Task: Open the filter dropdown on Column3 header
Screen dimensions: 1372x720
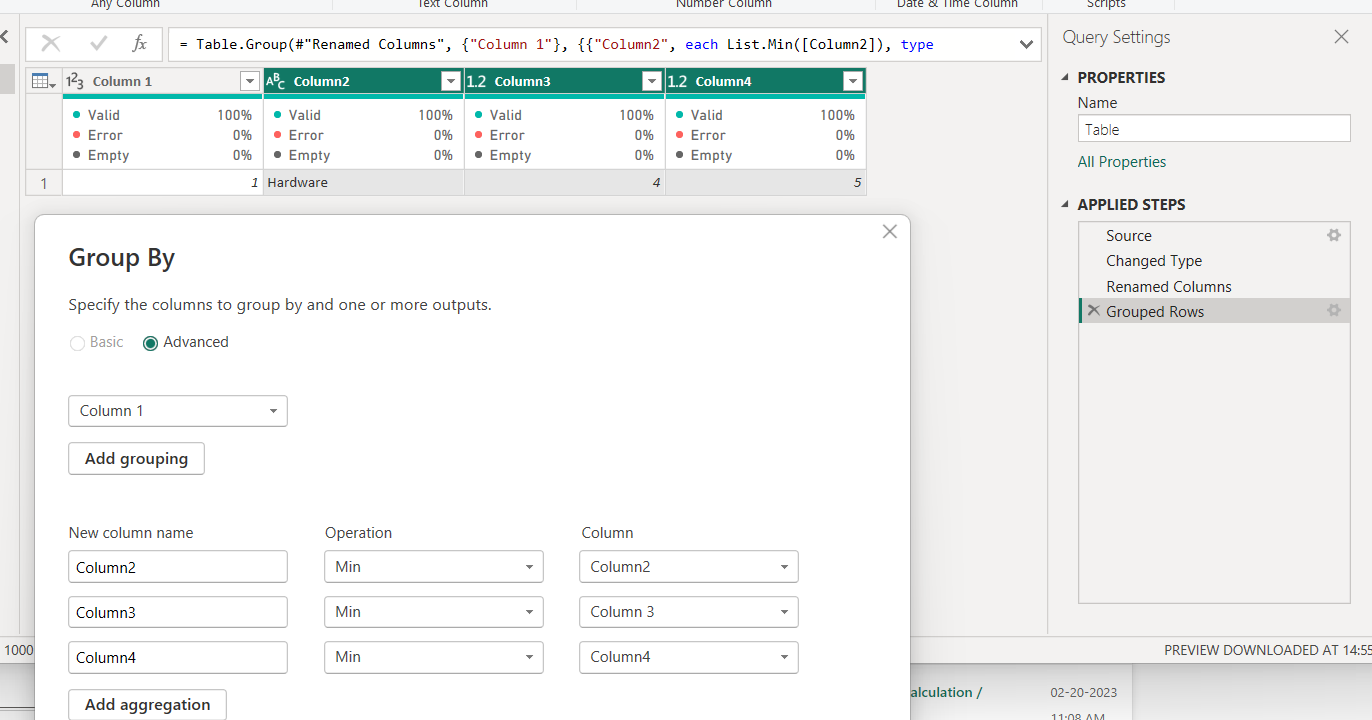Action: tap(652, 81)
